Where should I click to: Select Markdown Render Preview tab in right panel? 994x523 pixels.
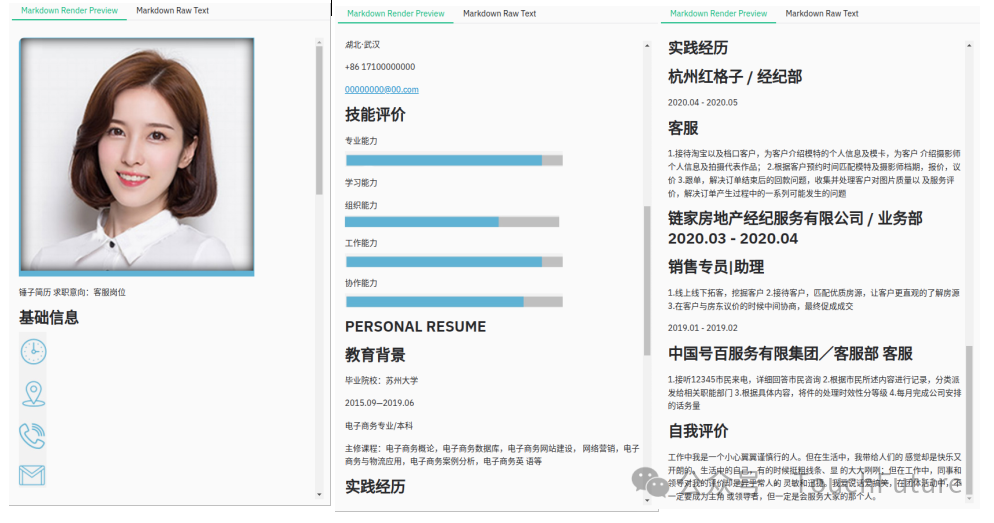pyautogui.click(x=718, y=13)
